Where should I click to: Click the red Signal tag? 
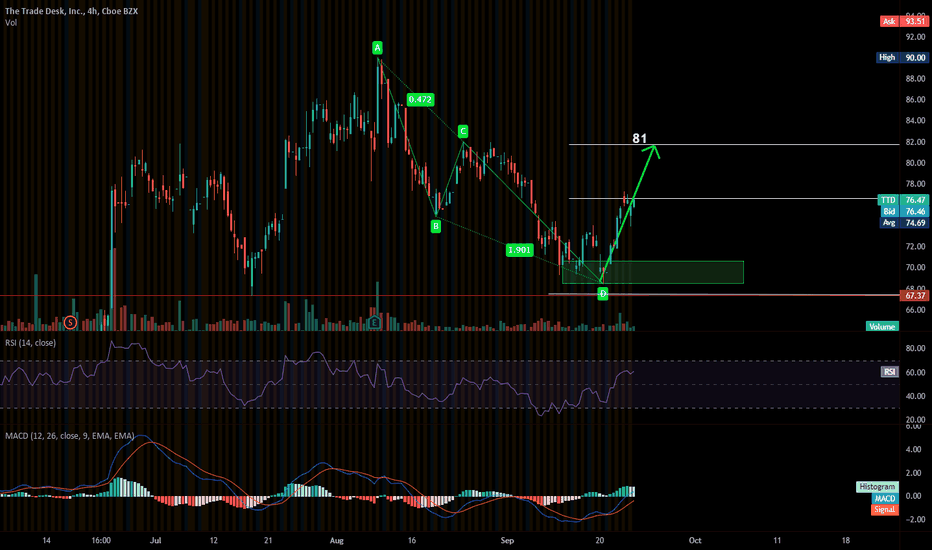click(x=884, y=510)
